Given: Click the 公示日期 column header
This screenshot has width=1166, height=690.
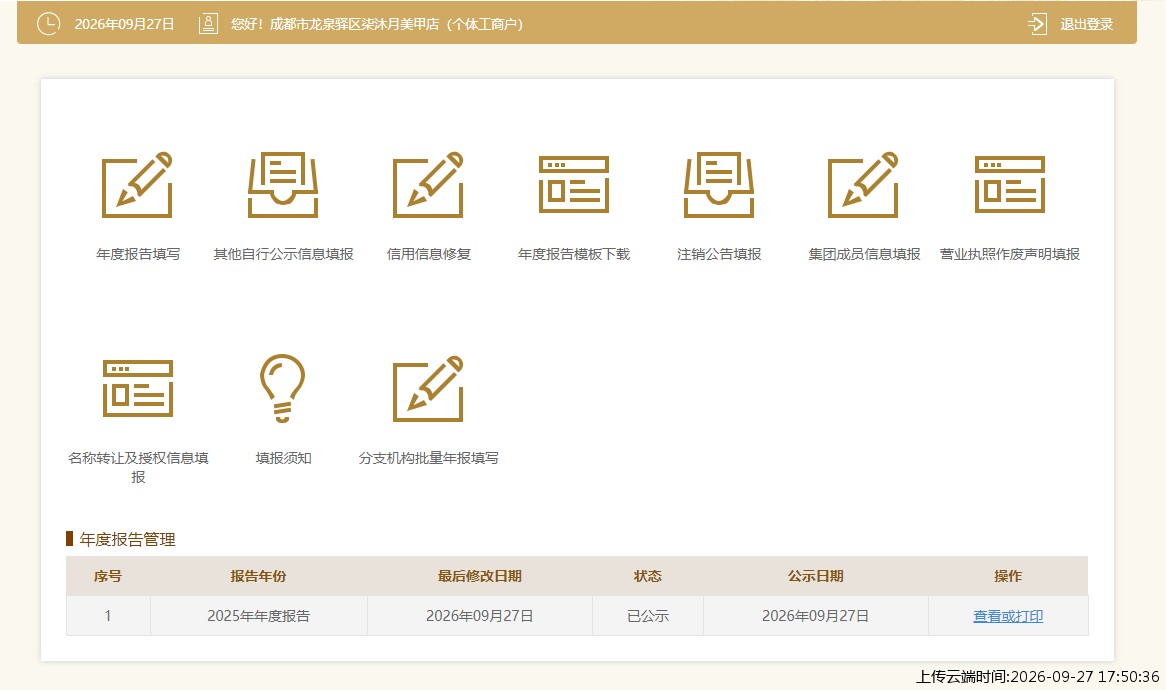Looking at the screenshot, I should coord(816,576).
